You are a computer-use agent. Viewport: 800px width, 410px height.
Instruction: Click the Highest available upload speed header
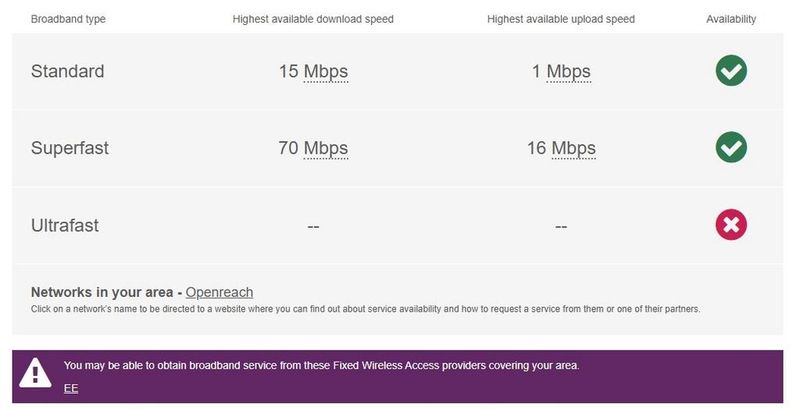(x=560, y=19)
